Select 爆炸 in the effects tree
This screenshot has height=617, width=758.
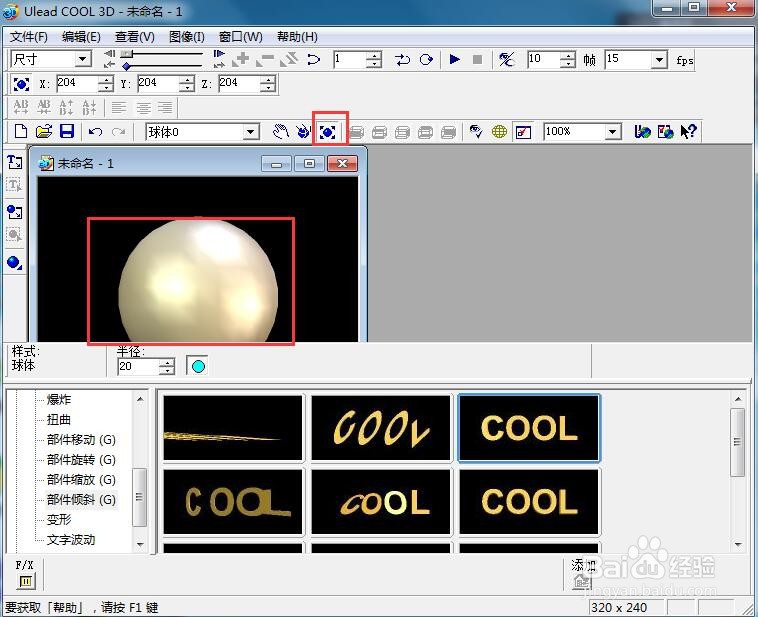pos(59,400)
